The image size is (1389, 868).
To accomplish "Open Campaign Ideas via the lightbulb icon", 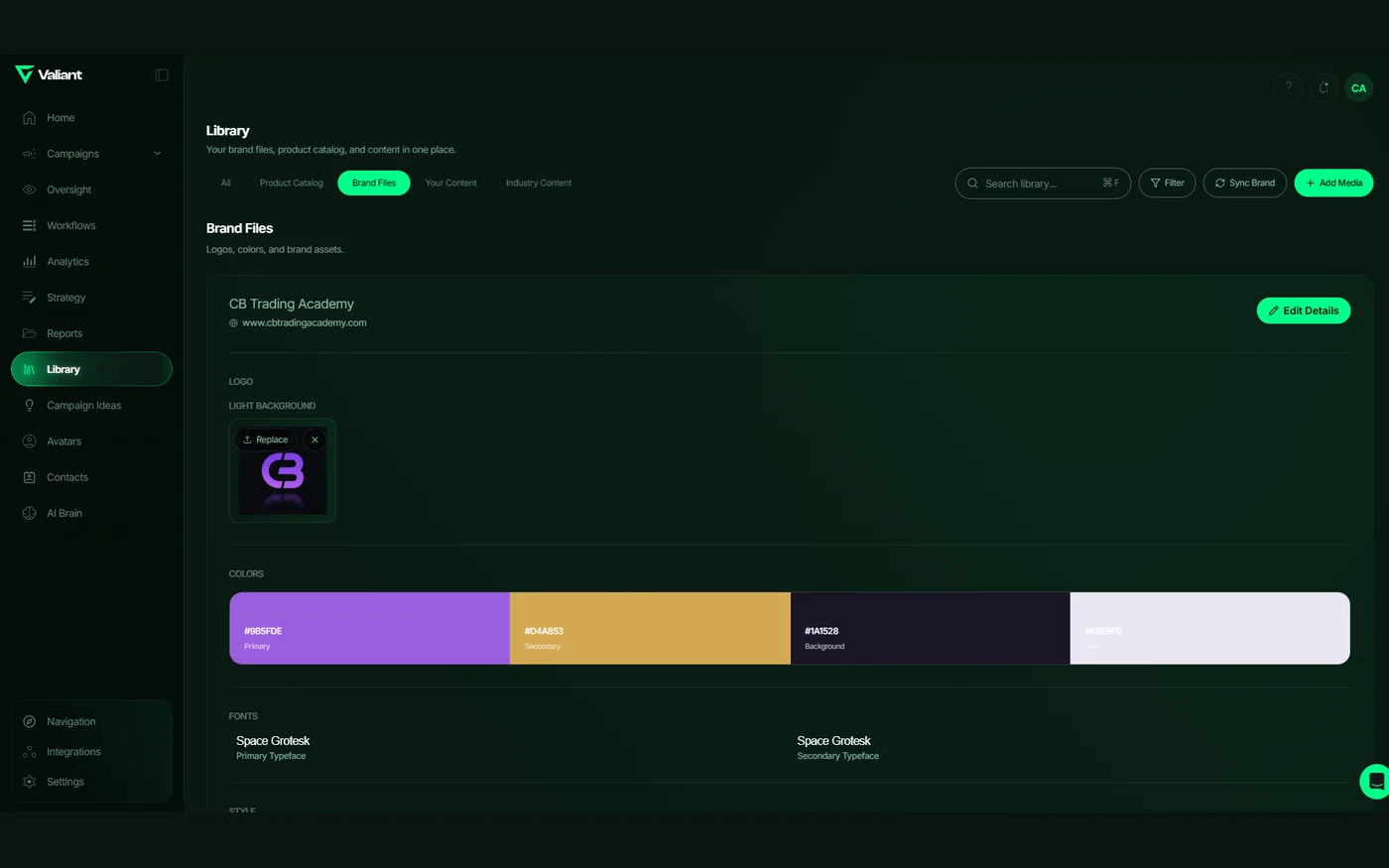I will [30, 406].
